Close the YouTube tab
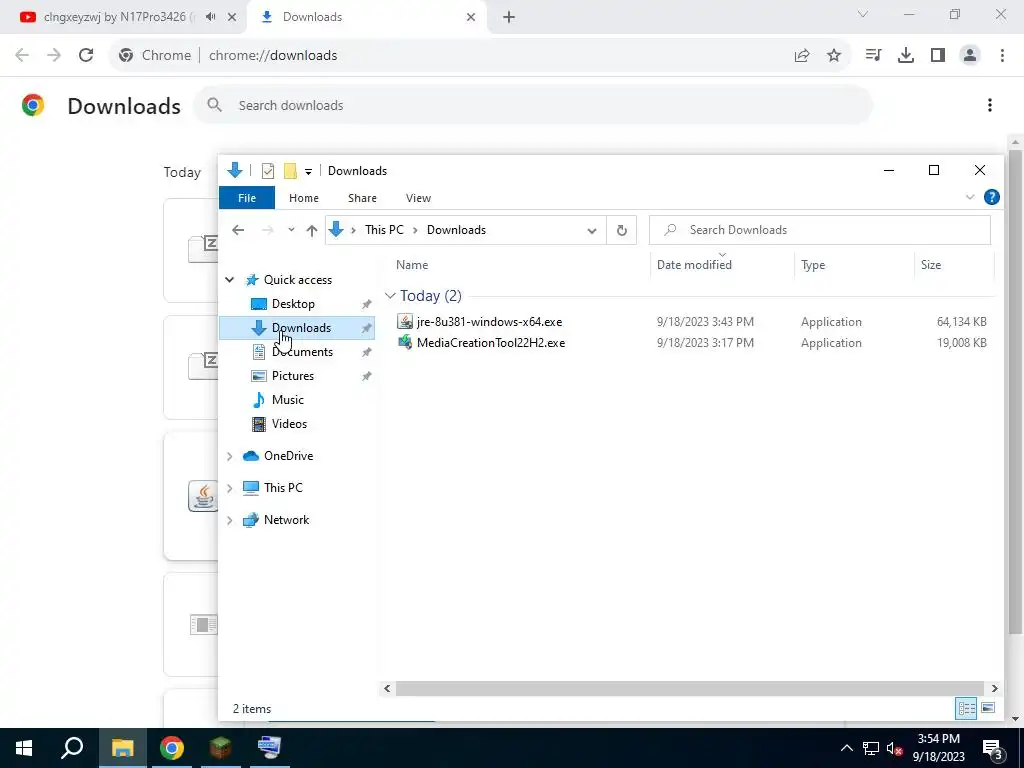The height and width of the screenshot is (768, 1024). pos(232,17)
